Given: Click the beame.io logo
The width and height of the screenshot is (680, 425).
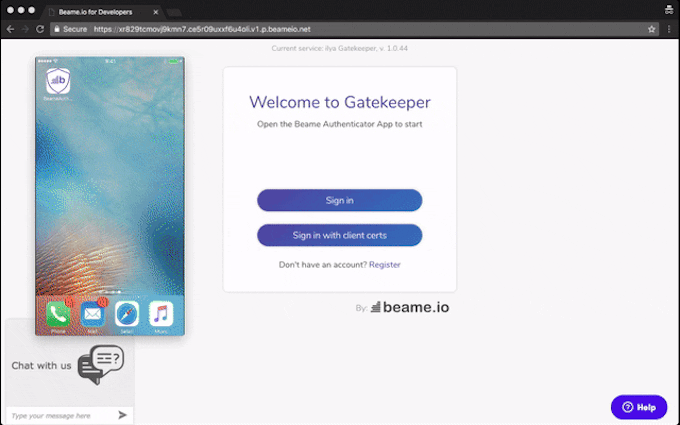Looking at the screenshot, I should click(x=410, y=307).
